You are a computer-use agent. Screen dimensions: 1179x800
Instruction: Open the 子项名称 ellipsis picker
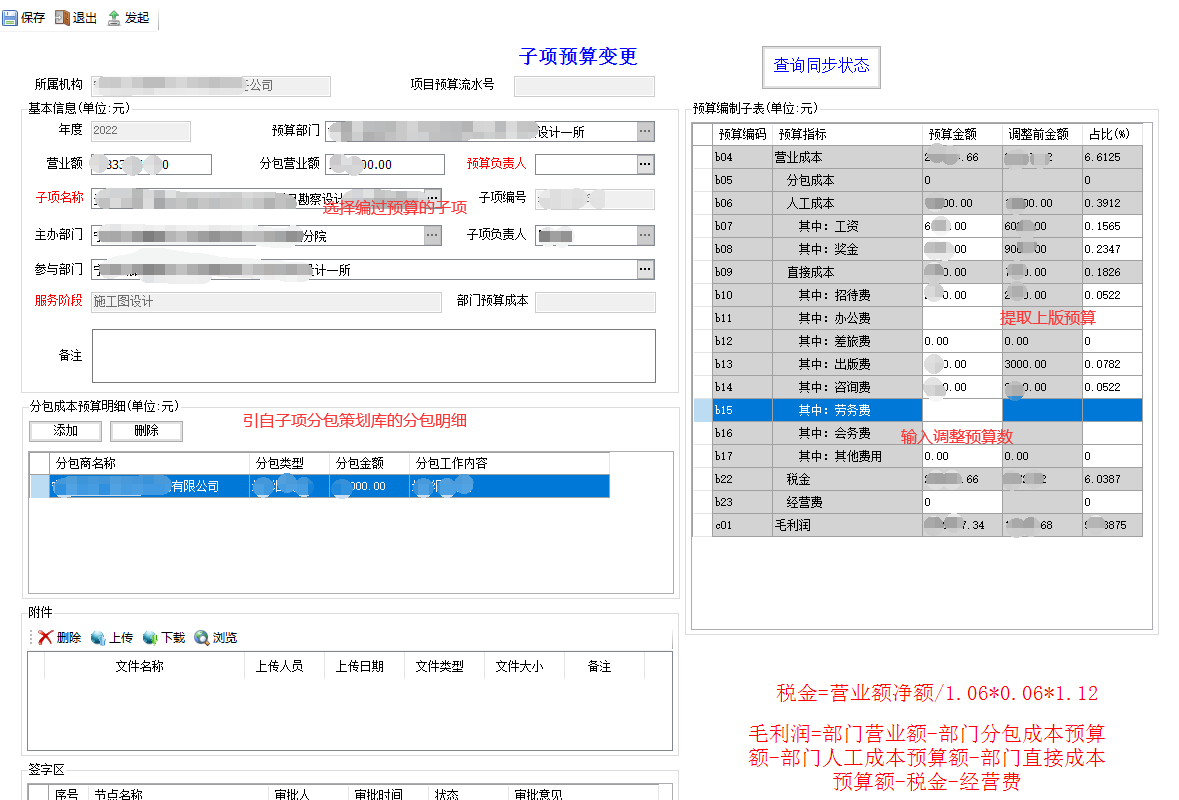(432, 198)
